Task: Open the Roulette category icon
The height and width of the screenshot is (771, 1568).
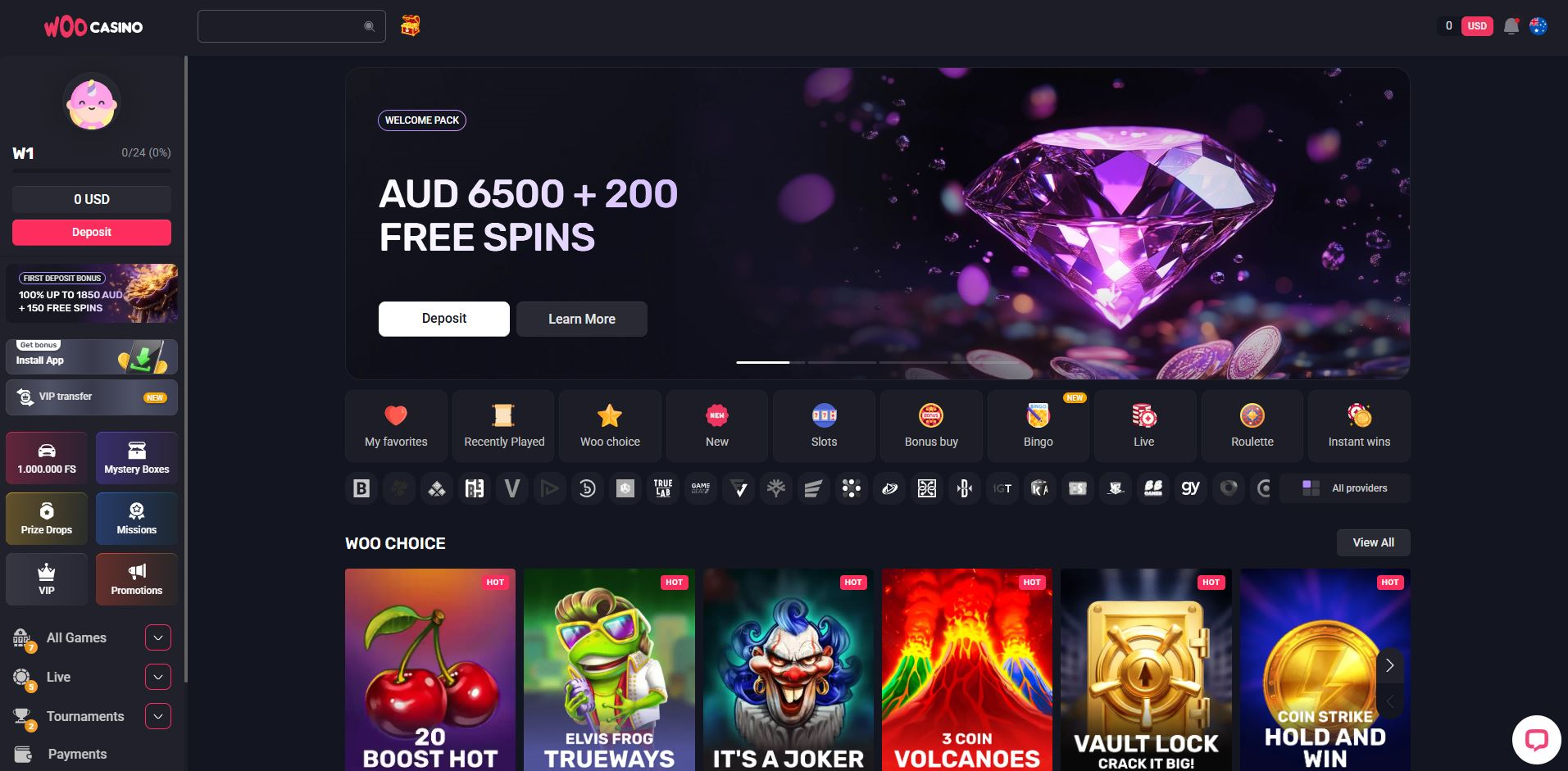Action: click(x=1252, y=426)
